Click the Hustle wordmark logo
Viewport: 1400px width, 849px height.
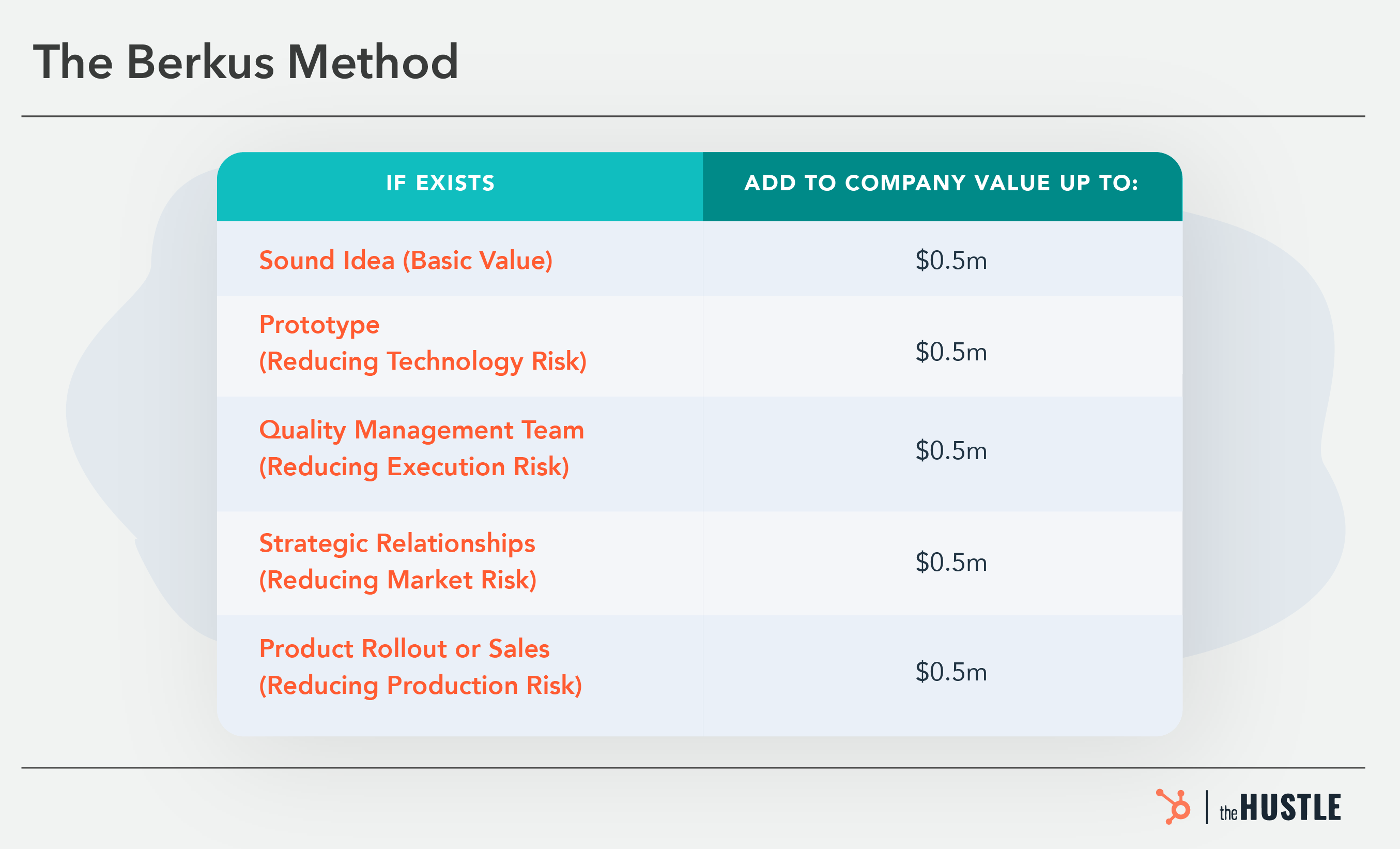(1280, 808)
